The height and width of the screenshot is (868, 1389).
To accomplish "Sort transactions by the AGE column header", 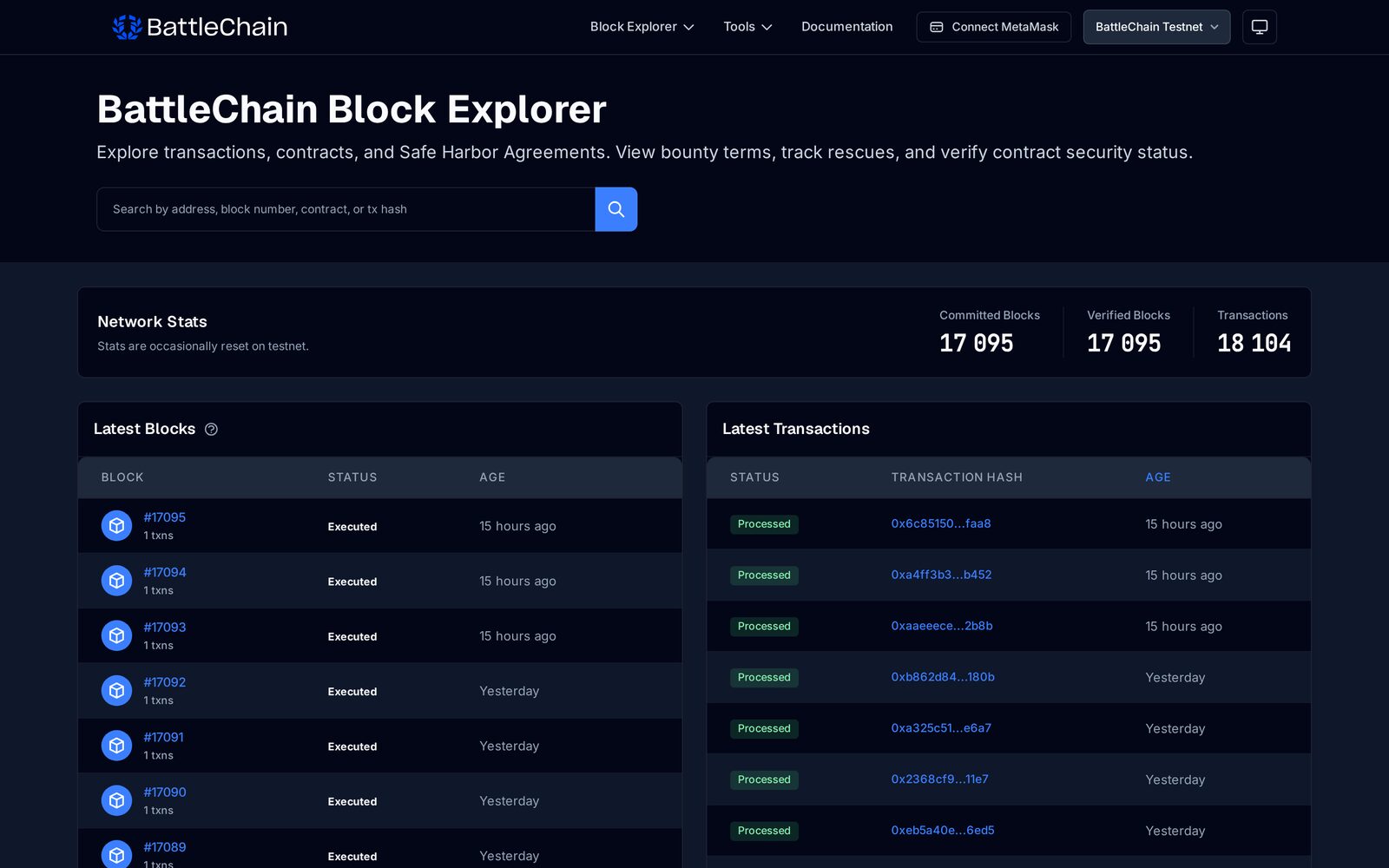I will click(1158, 477).
